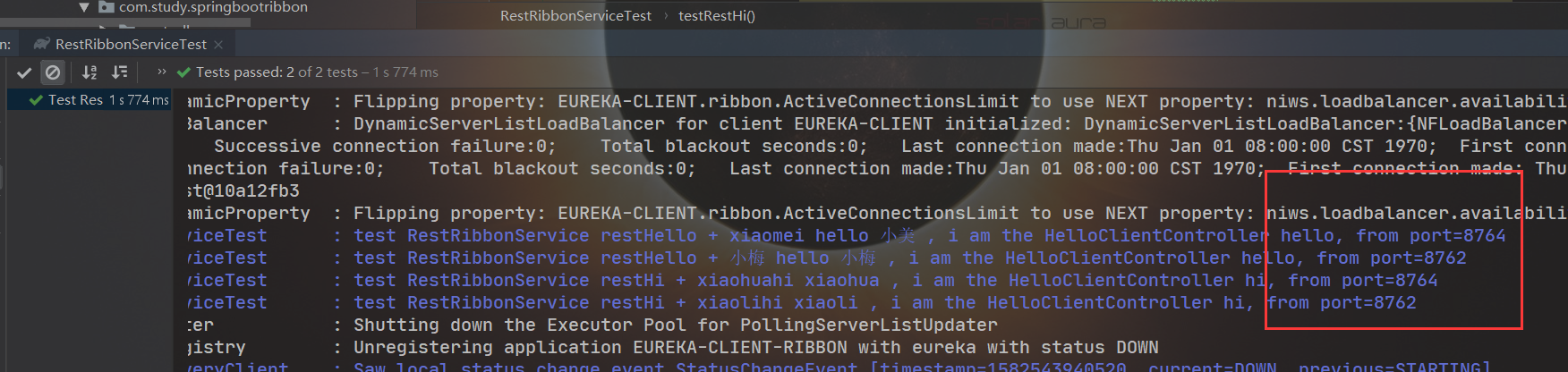1568x372 pixels.
Task: Click 'Shutting down the Executor Pool' line
Action: click(x=592, y=325)
